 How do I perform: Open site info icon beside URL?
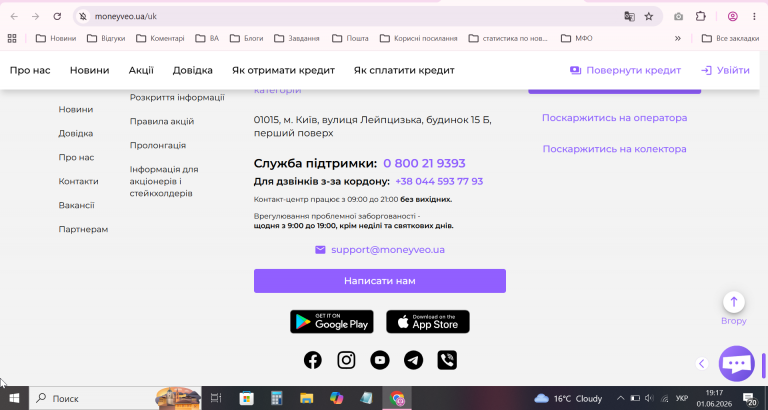pos(83,16)
